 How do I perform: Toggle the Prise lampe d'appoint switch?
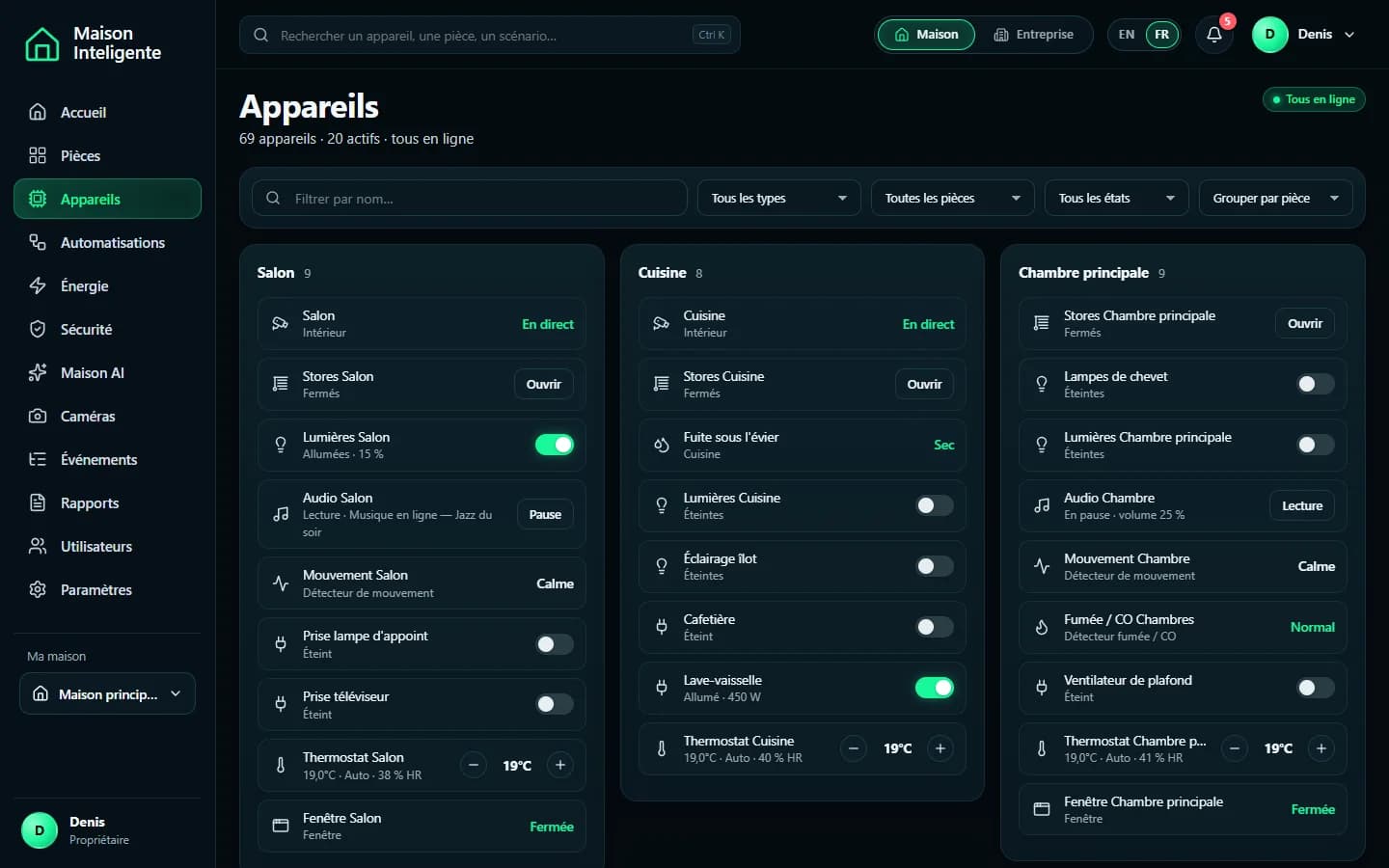[555, 644]
